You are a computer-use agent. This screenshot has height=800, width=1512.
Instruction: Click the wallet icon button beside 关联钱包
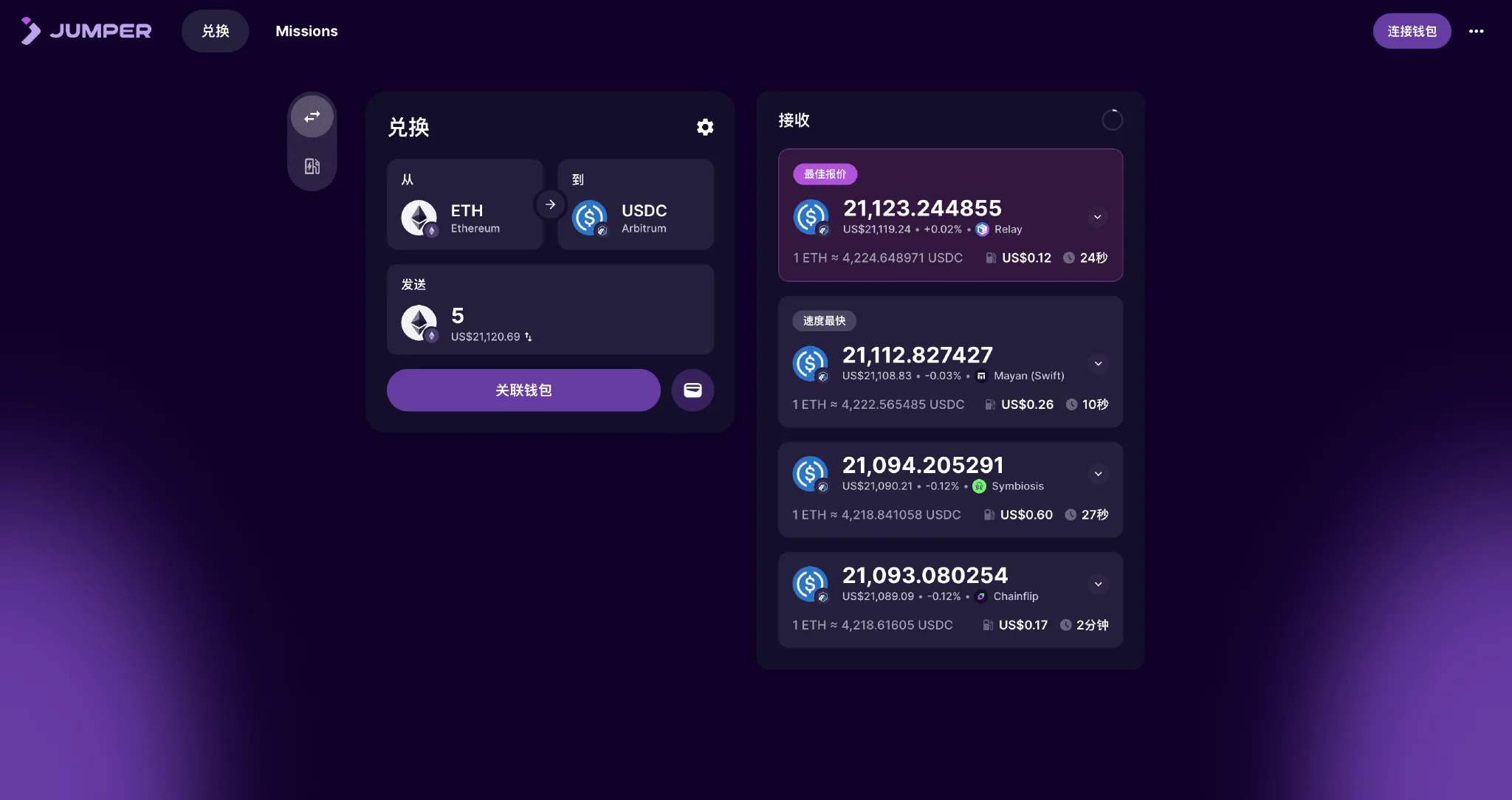[x=693, y=390]
